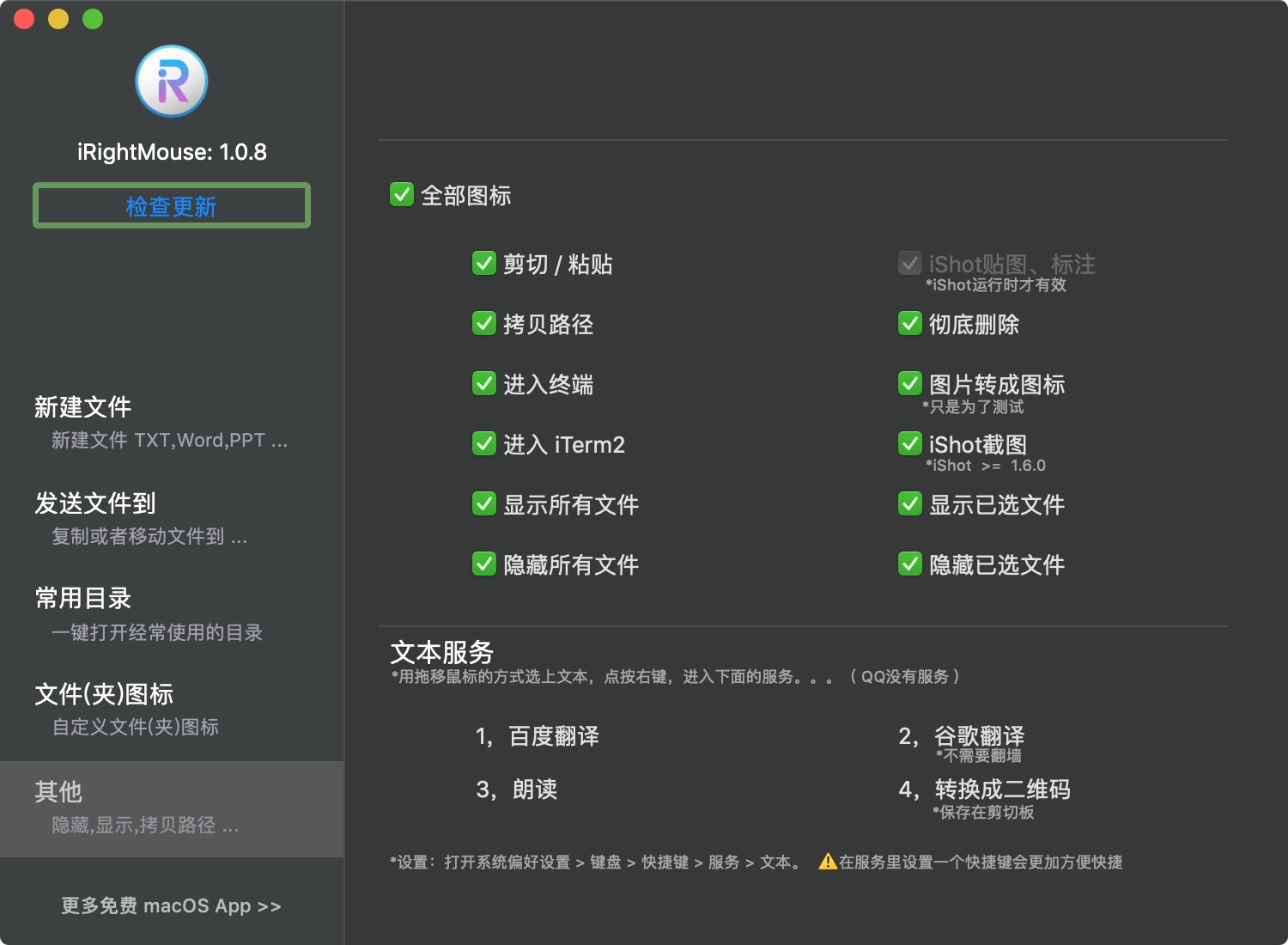Click the *用拖移鼠标的方式选上文本 description line
Viewport: 1288px width, 945px height.
click(675, 677)
